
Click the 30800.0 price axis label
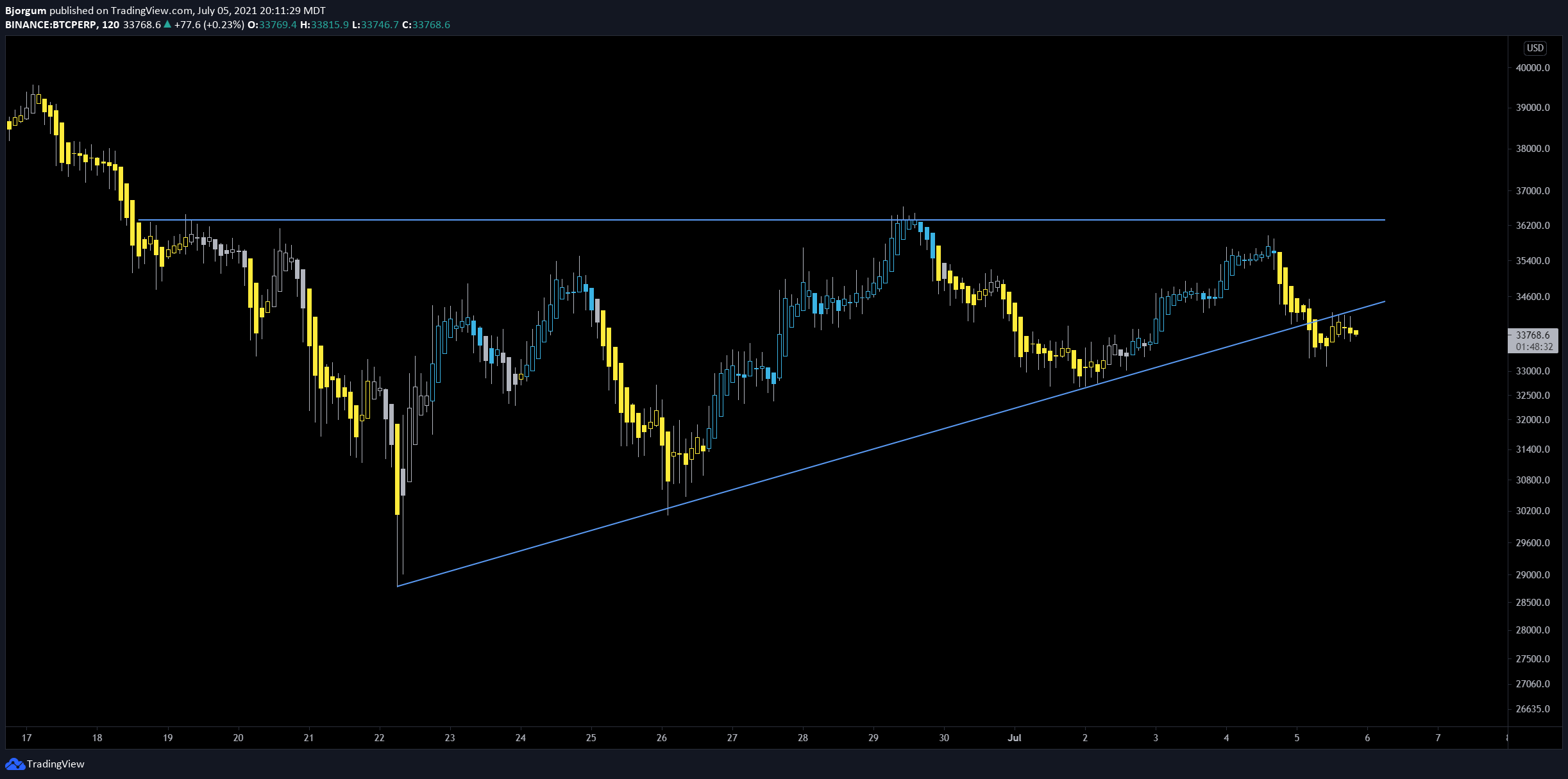1533,480
